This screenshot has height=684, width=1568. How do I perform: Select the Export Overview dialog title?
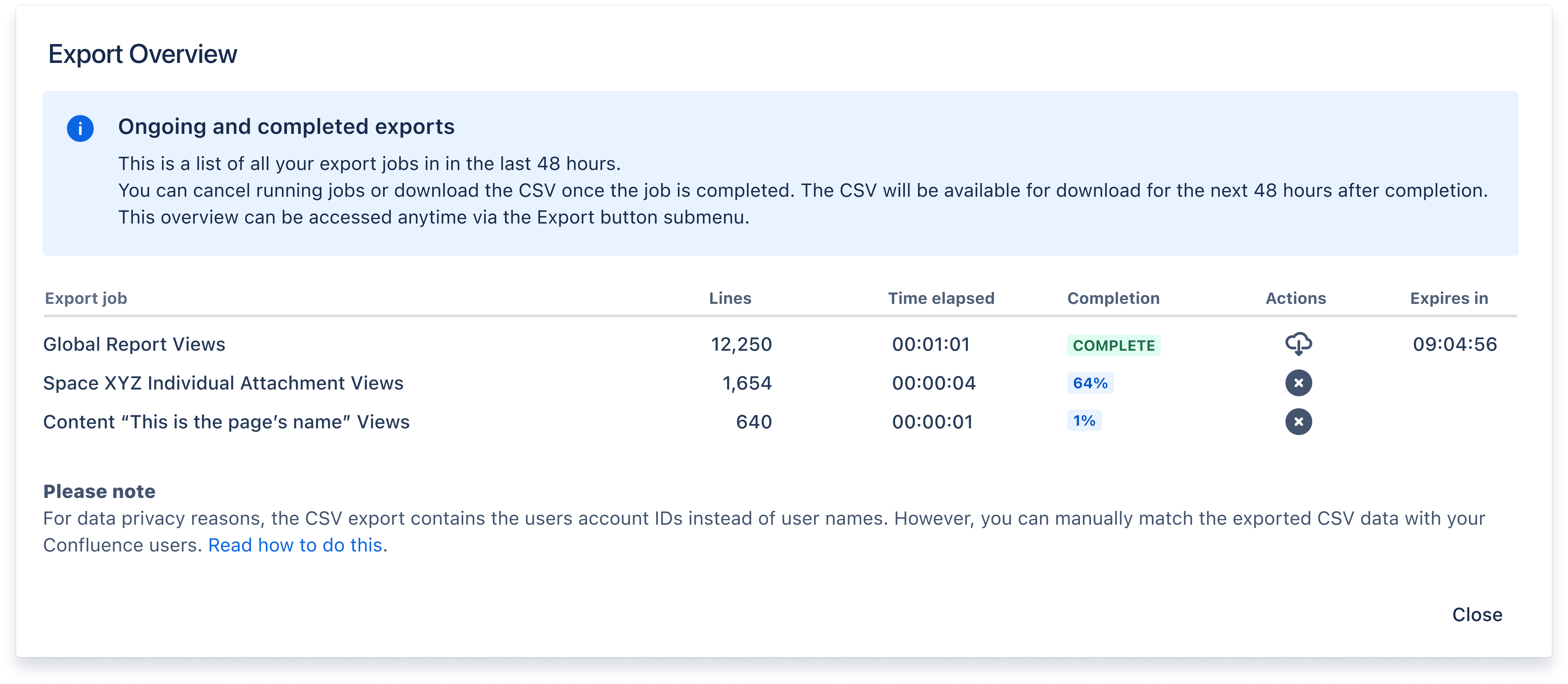(x=142, y=54)
